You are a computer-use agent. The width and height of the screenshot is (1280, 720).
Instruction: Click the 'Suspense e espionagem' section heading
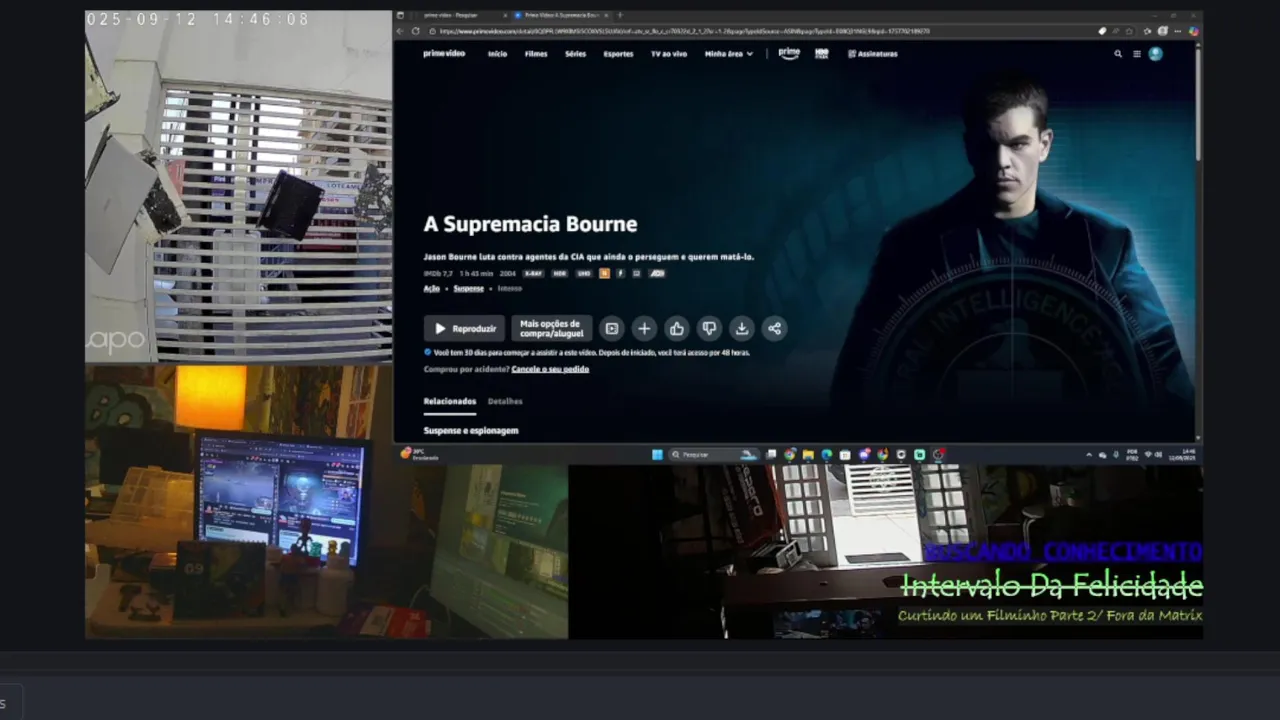point(471,430)
